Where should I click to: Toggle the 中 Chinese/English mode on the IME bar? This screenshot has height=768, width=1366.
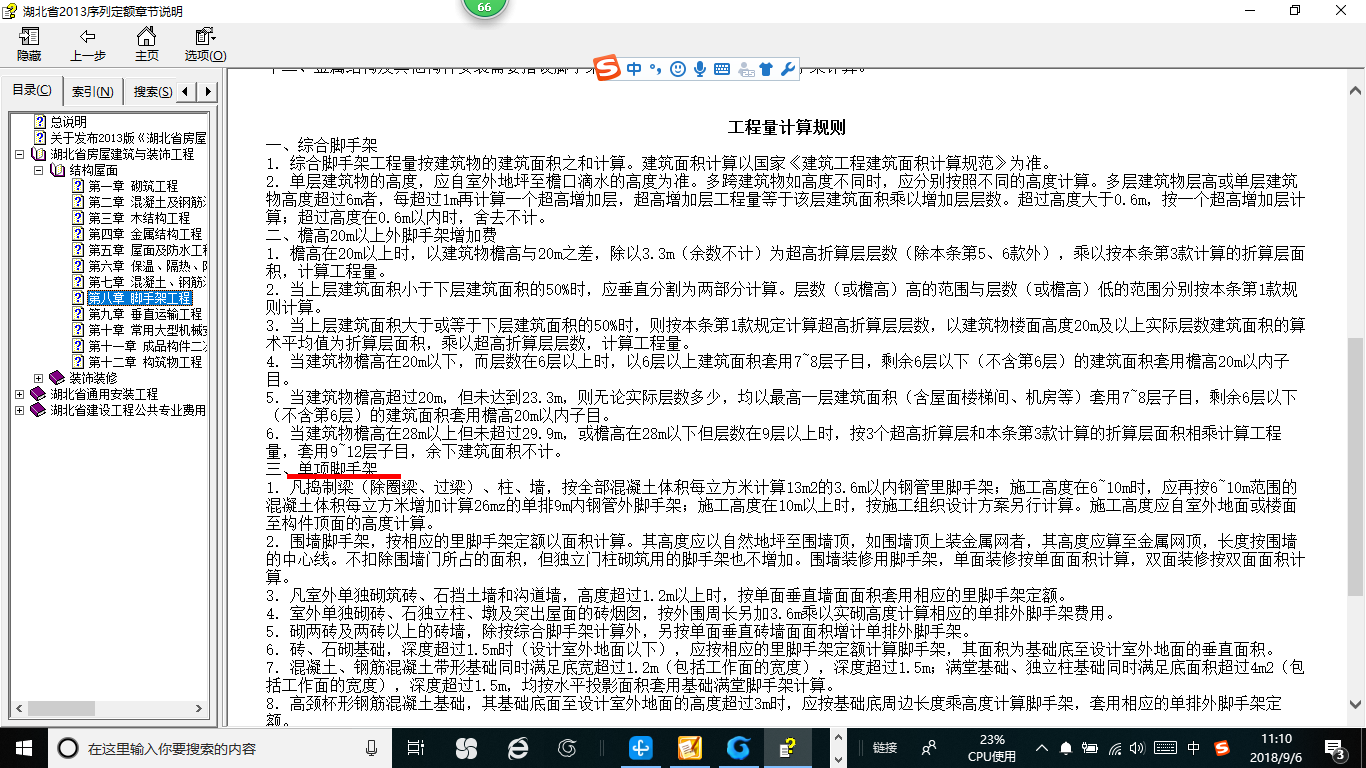tap(635, 69)
